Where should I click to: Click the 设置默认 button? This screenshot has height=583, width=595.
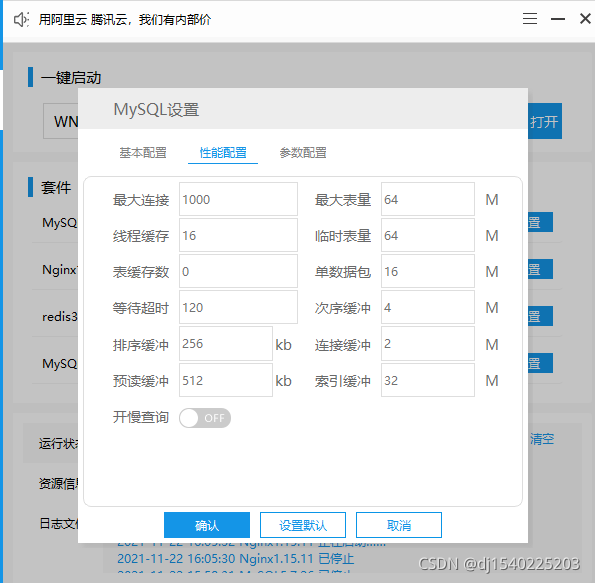303,525
